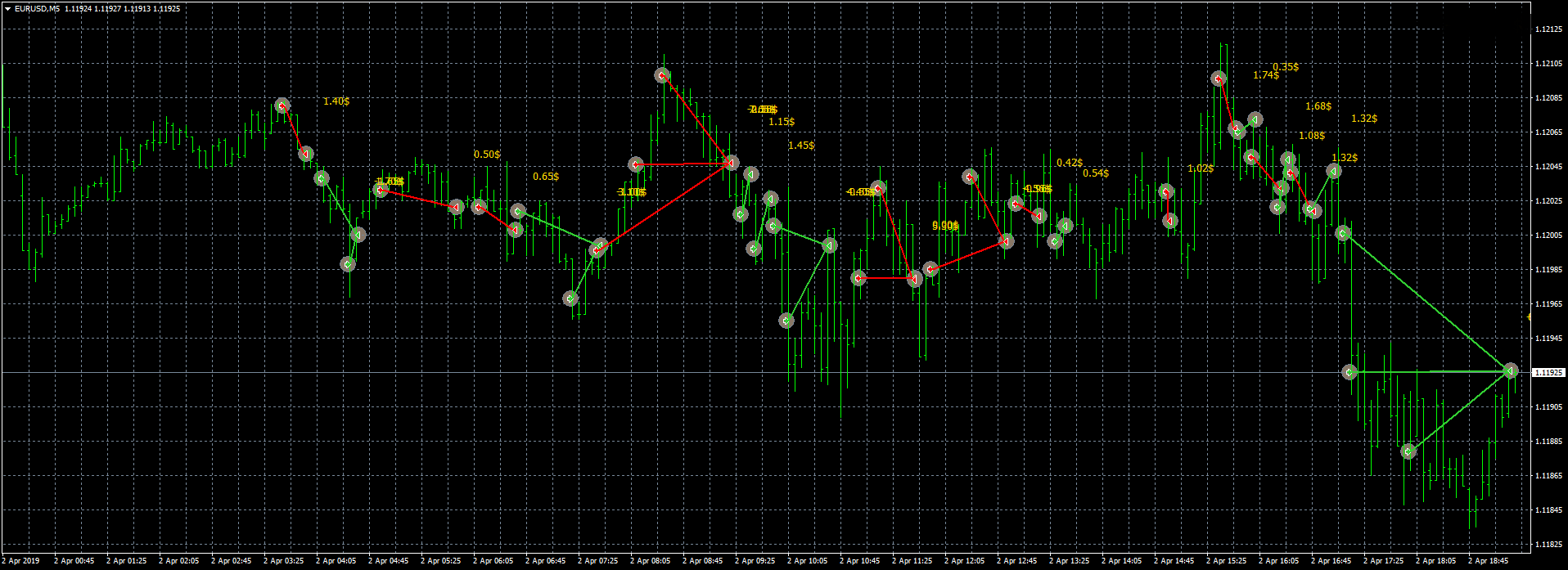This screenshot has width=1568, height=570.
Task: Click the 1.40$ profit label
Action: [336, 101]
